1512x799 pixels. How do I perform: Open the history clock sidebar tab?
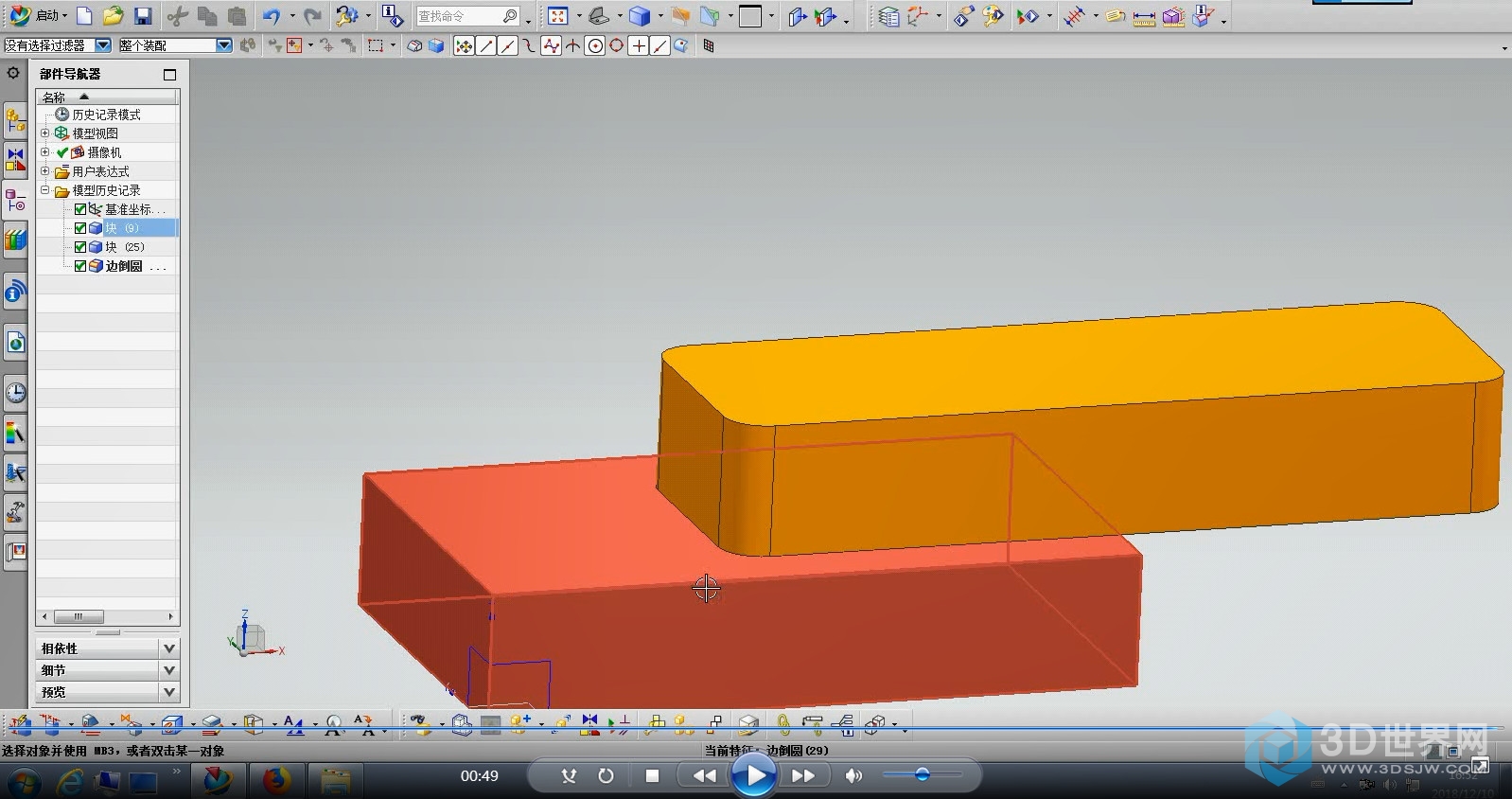click(15, 392)
